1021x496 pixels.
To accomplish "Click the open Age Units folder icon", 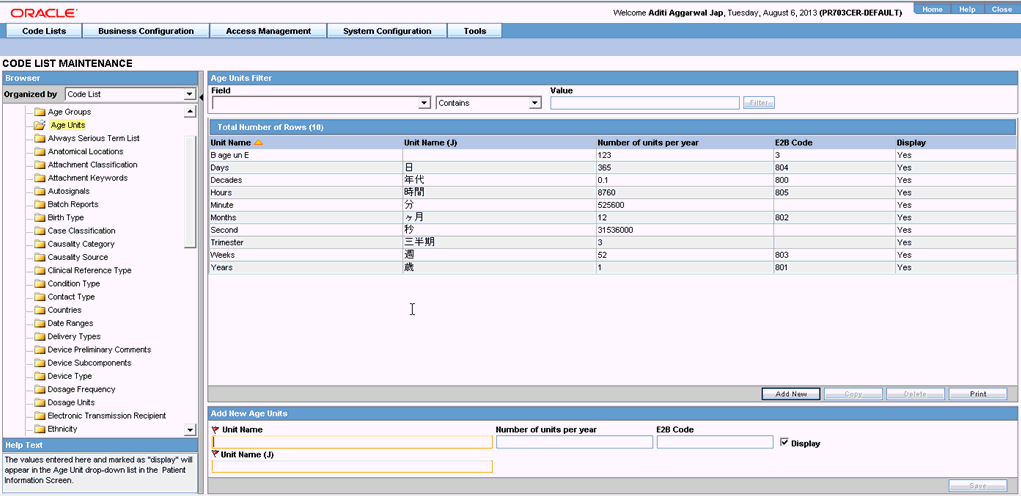I will 39,125.
